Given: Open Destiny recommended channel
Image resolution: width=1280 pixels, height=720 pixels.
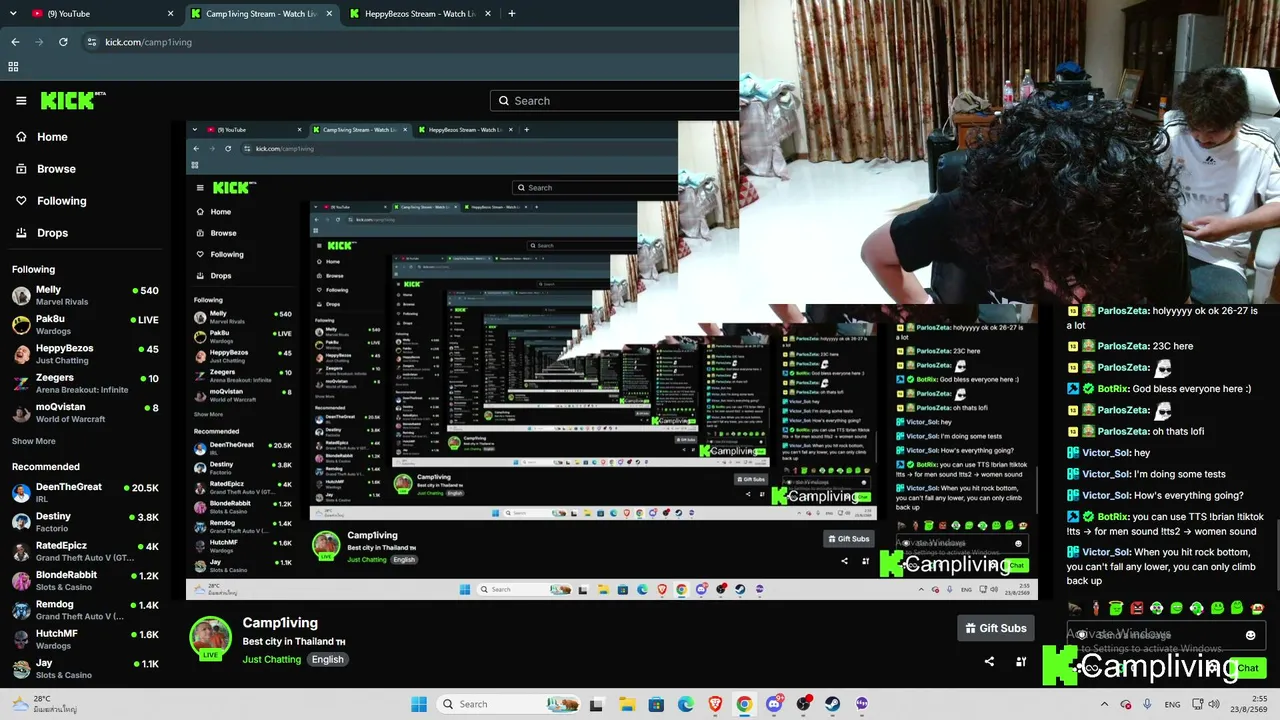Looking at the screenshot, I should click(x=85, y=522).
